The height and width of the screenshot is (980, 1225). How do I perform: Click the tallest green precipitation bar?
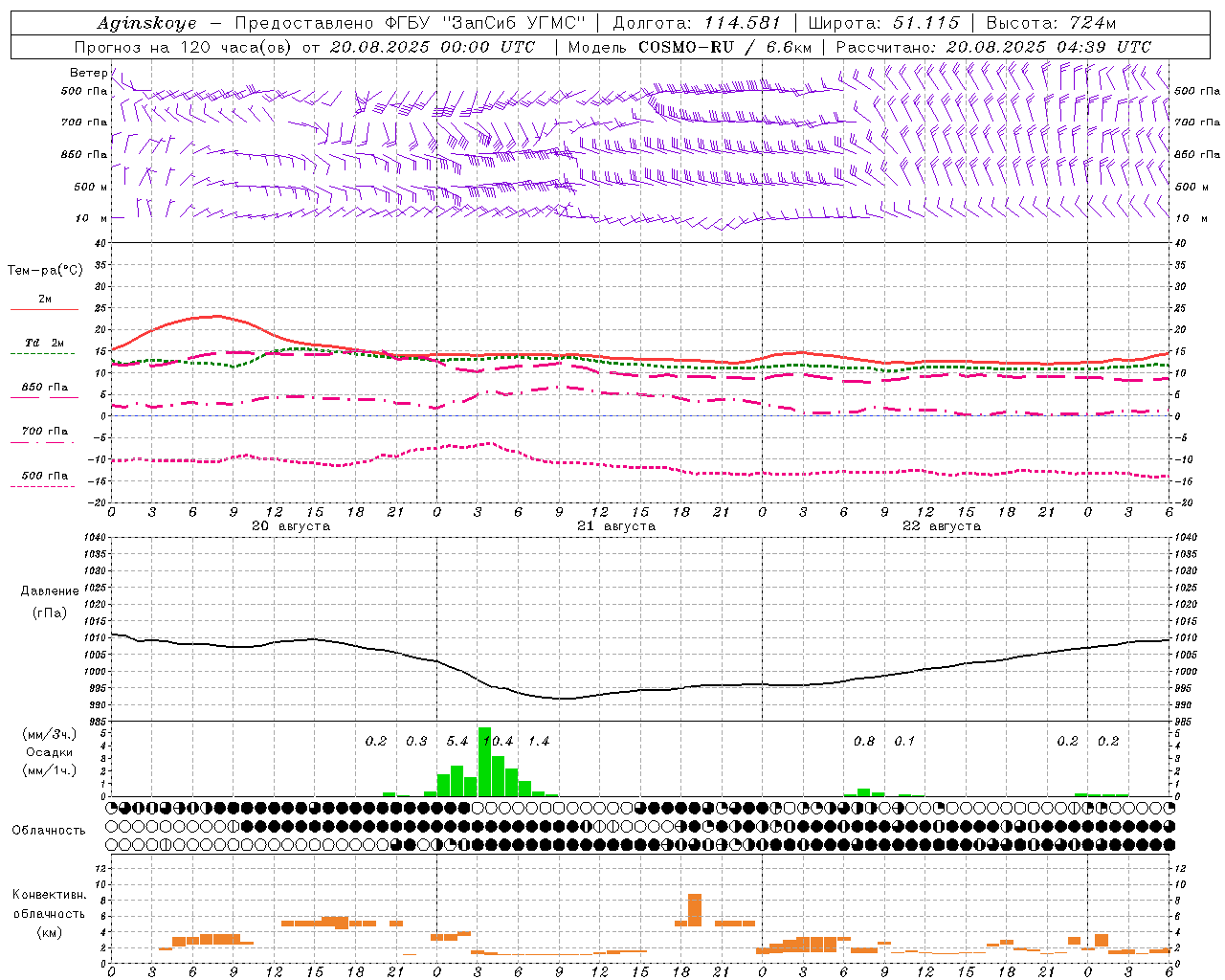coord(484,762)
